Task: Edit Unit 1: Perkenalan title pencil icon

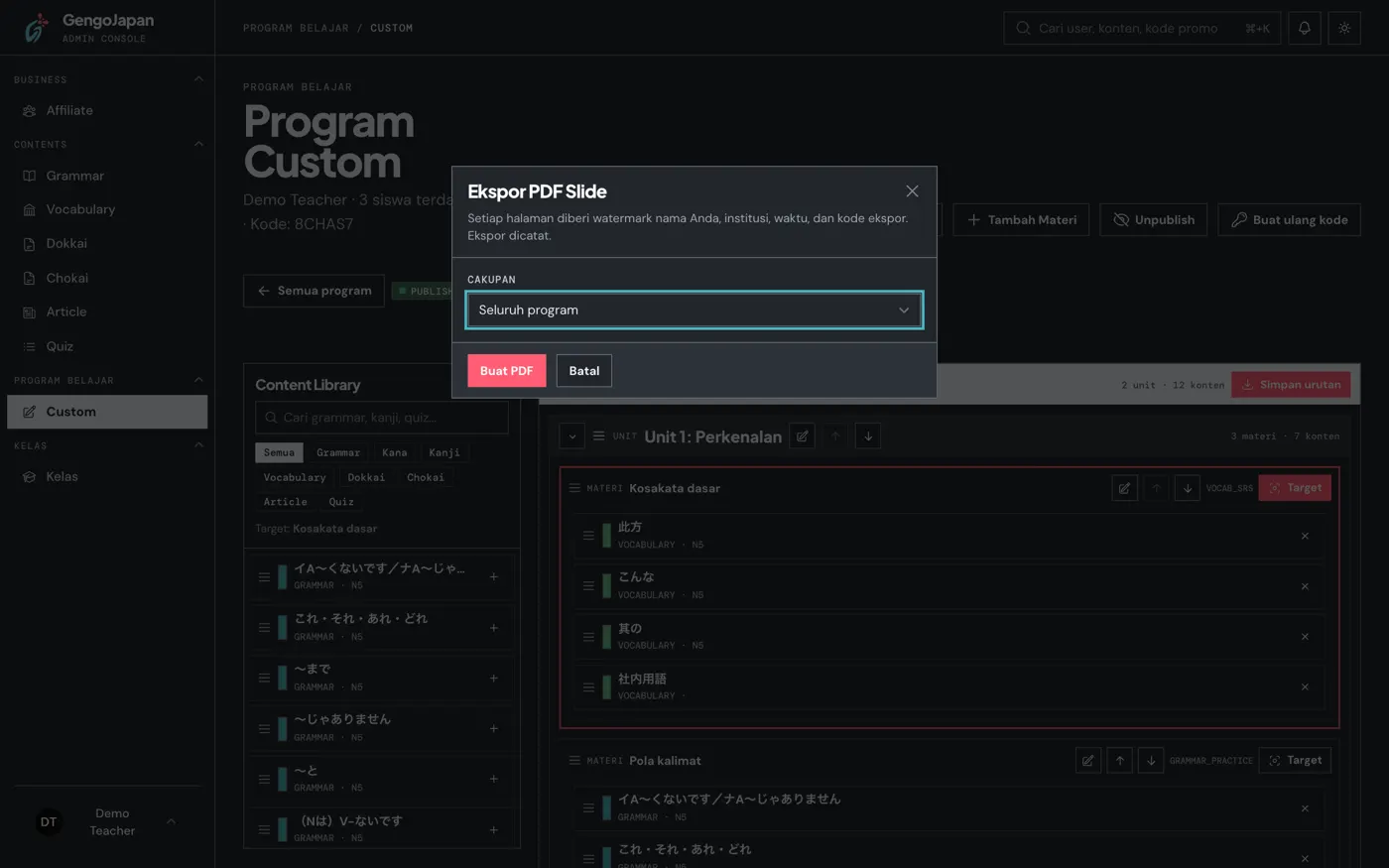Action: pyautogui.click(x=803, y=436)
